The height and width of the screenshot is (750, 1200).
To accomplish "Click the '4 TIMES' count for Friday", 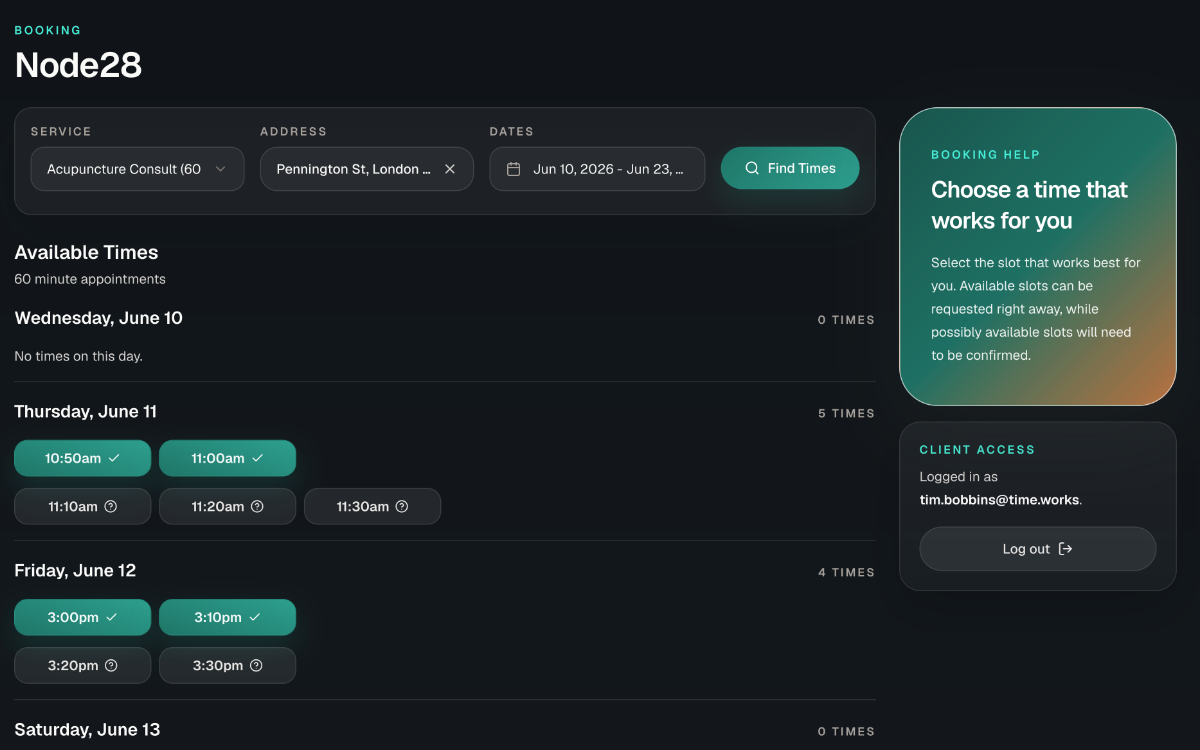I will point(846,572).
